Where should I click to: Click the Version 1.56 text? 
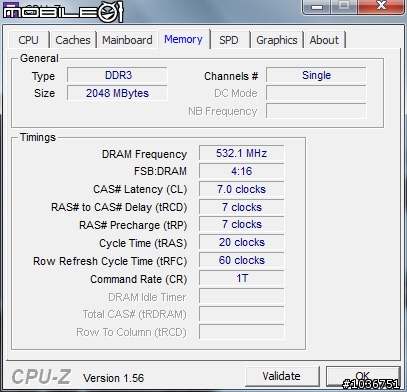click(x=113, y=378)
